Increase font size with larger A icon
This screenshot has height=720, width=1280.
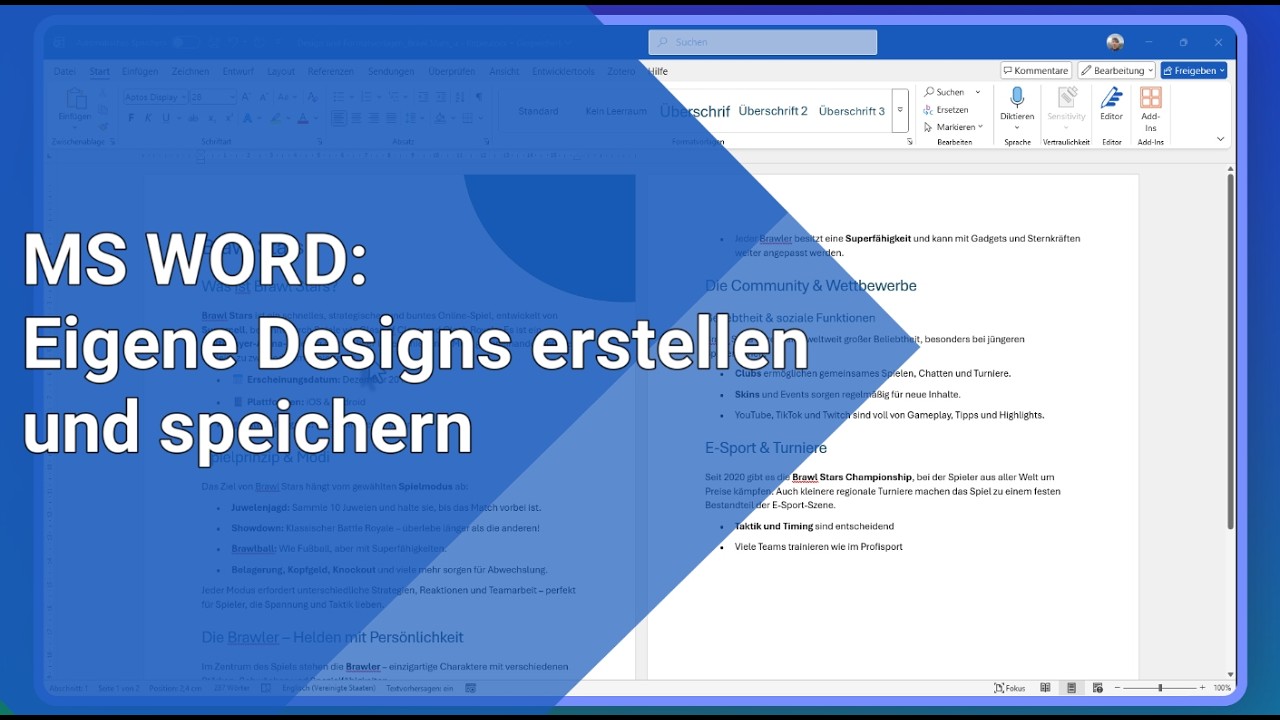point(248,97)
